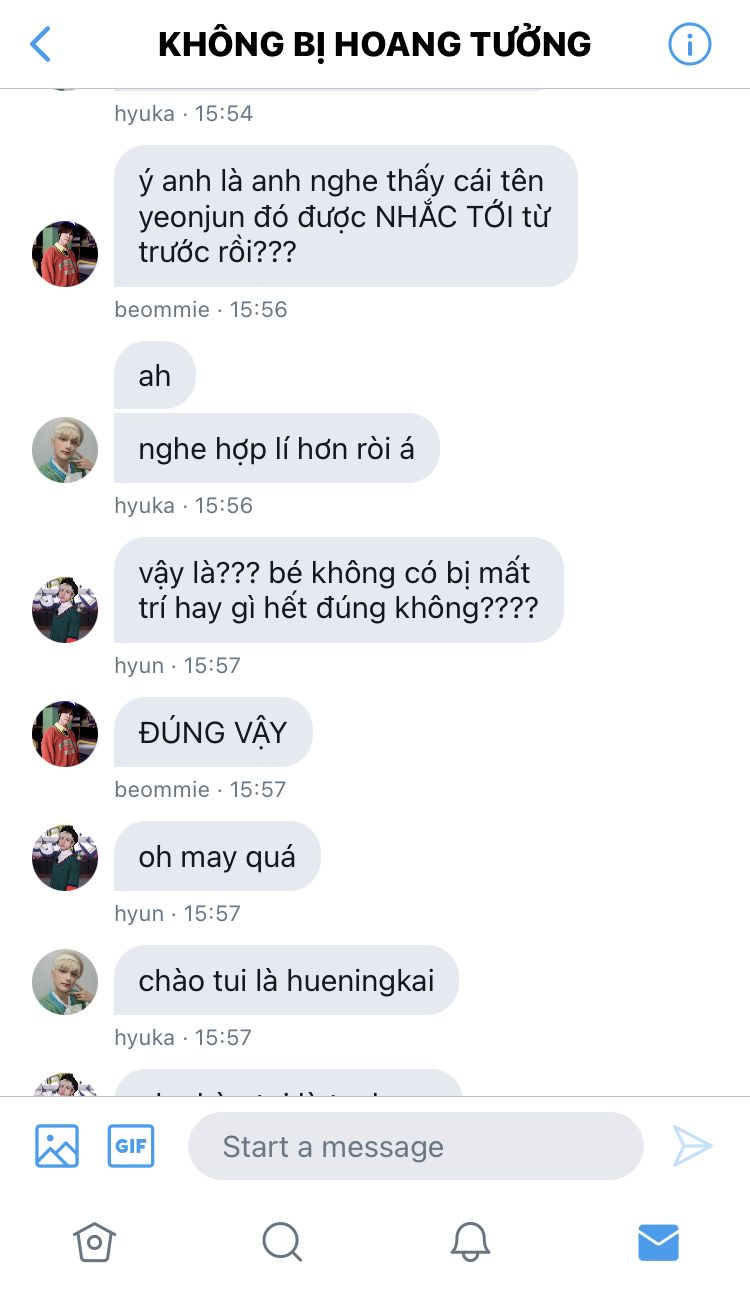This screenshot has width=750, height=1294.
Task: Tap hyuka's avatar beside 'nghe hợp lí' message
Action: click(65, 450)
